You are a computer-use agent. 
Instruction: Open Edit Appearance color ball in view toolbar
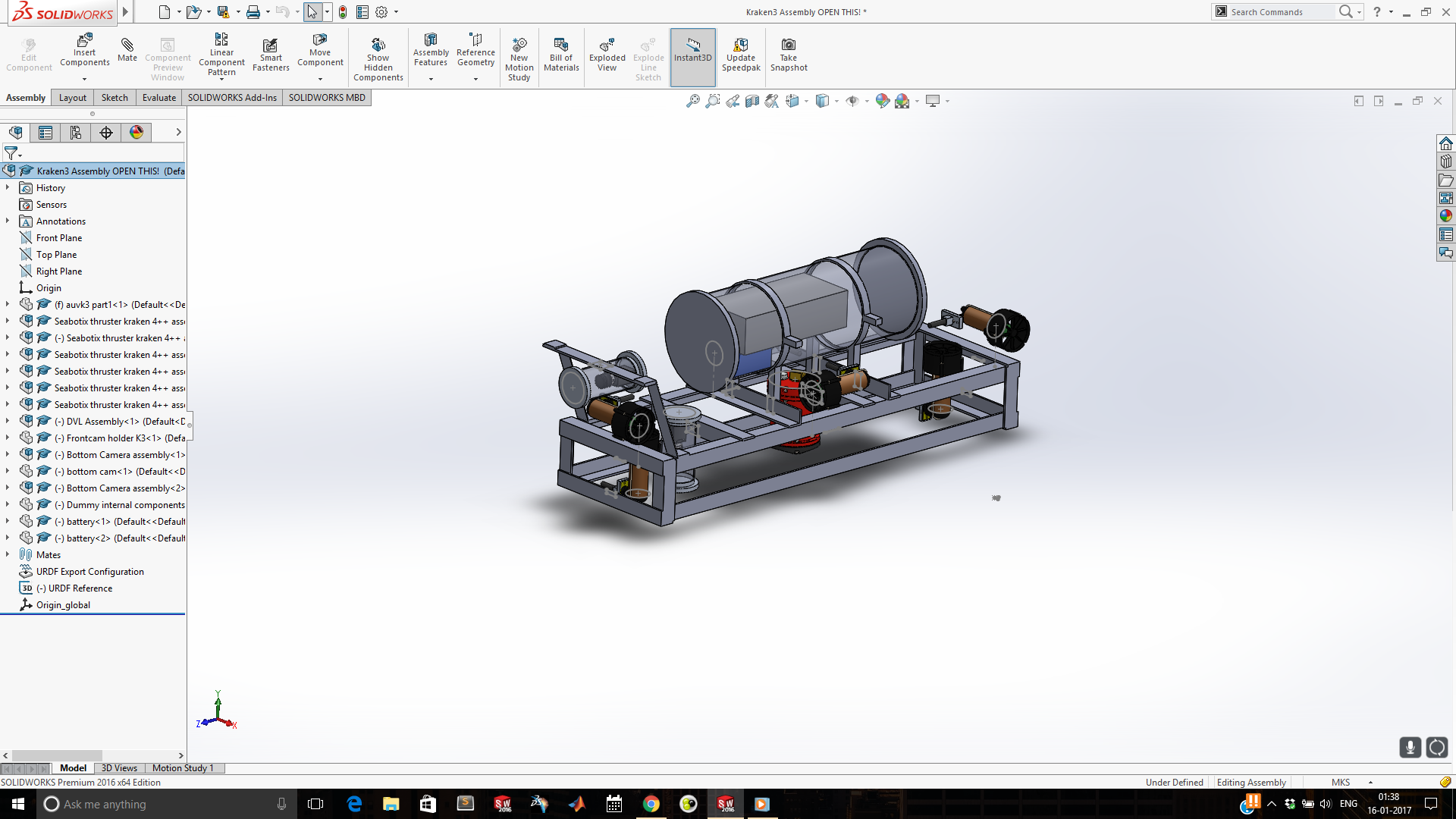coord(883,101)
